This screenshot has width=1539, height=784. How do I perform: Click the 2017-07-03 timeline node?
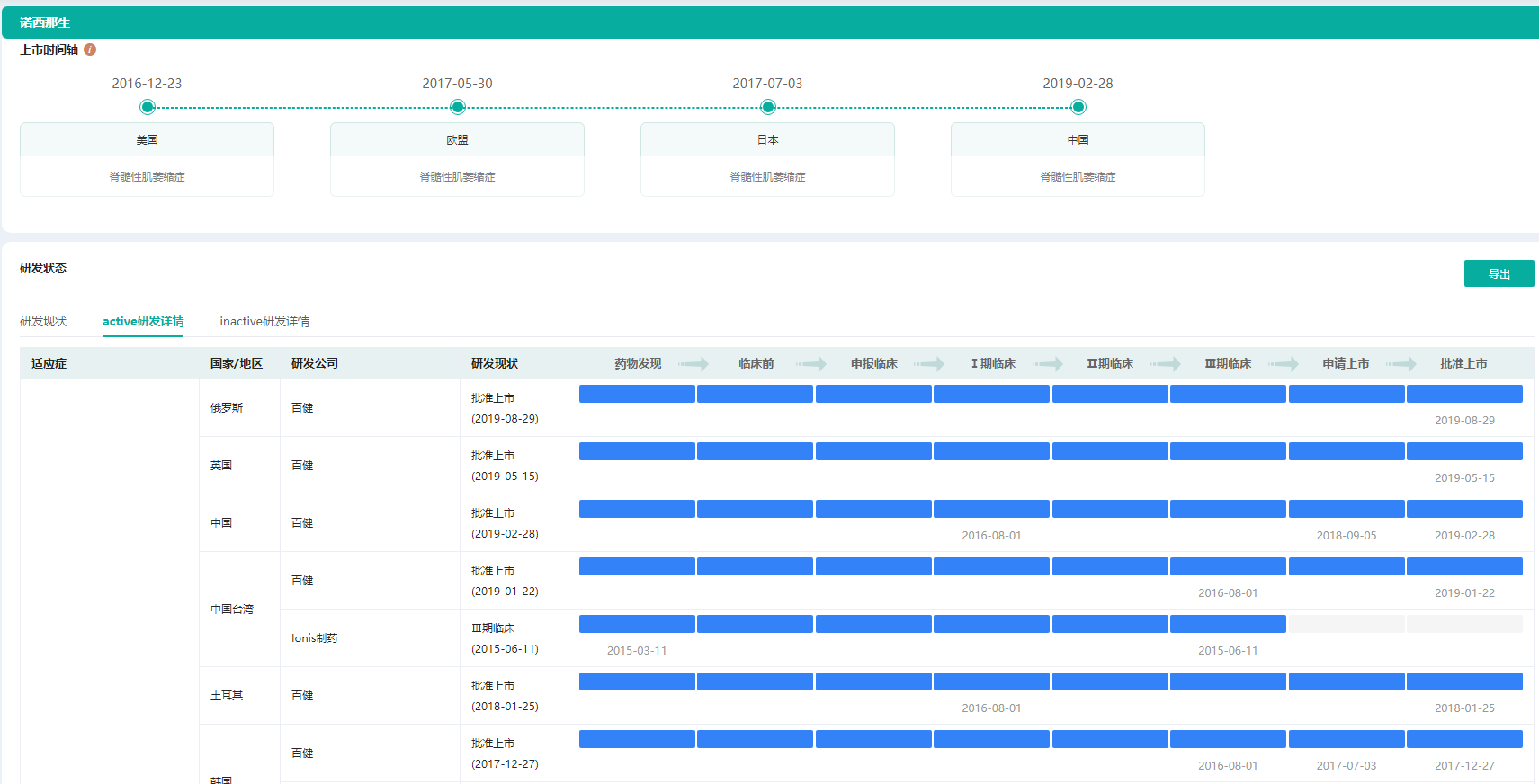(768, 108)
